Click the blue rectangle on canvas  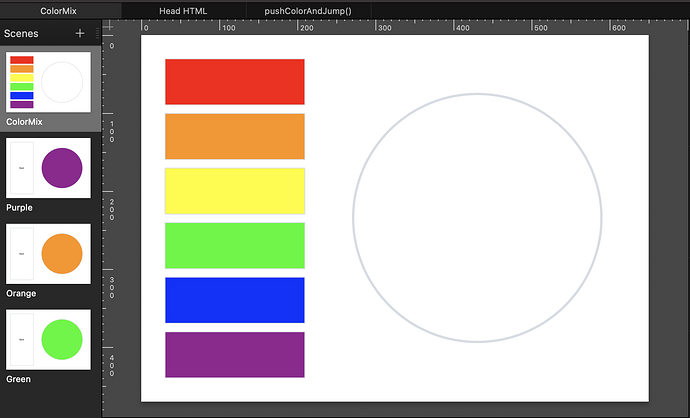coord(234,300)
